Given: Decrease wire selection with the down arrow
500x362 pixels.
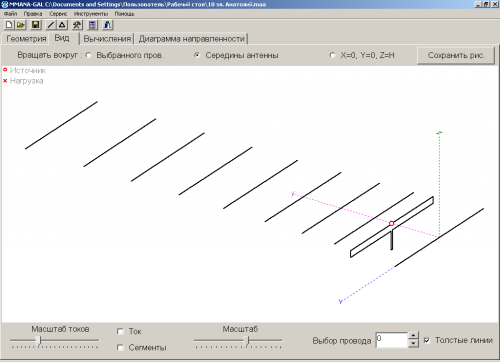Looking at the screenshot, I should coord(413,343).
